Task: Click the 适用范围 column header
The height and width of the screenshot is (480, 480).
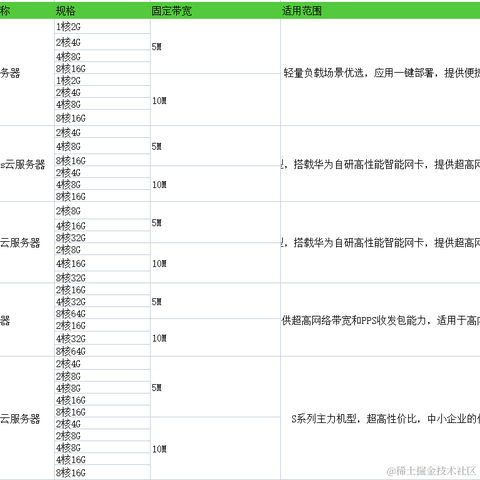Action: point(380,10)
